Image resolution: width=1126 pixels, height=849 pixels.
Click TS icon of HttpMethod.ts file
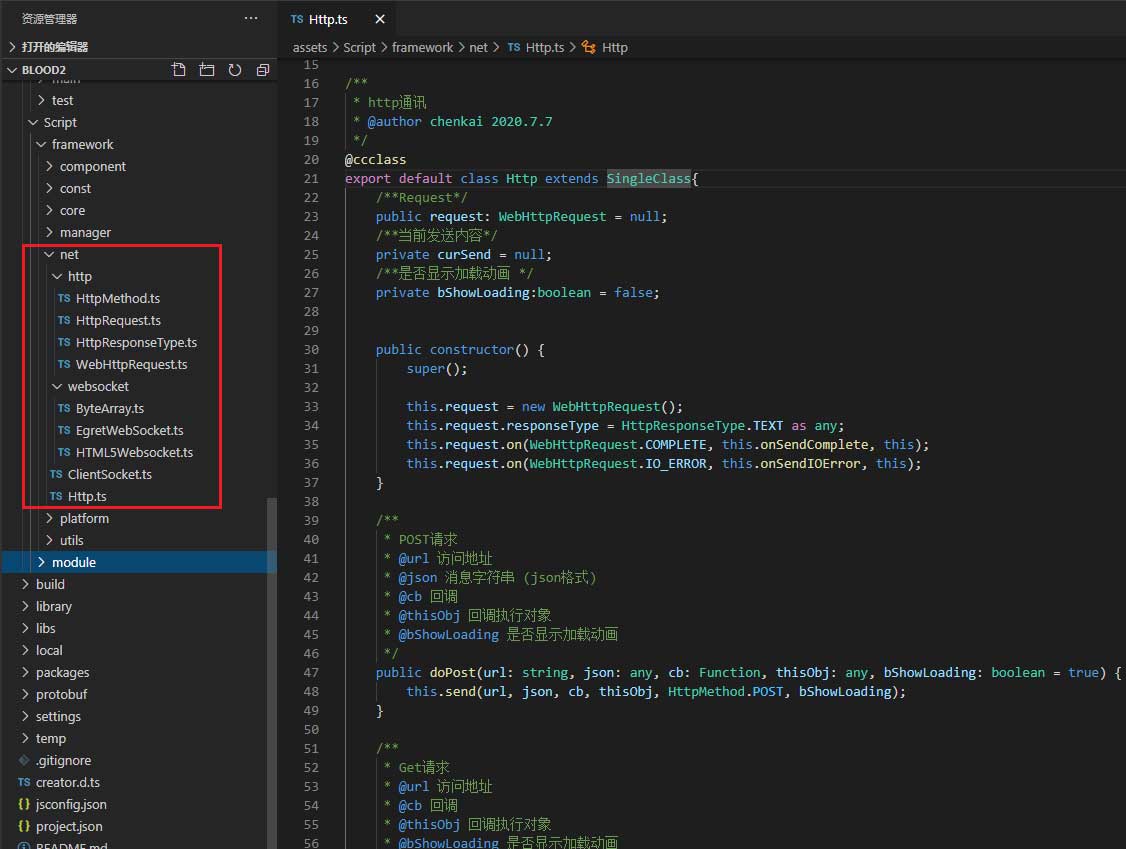(64, 298)
